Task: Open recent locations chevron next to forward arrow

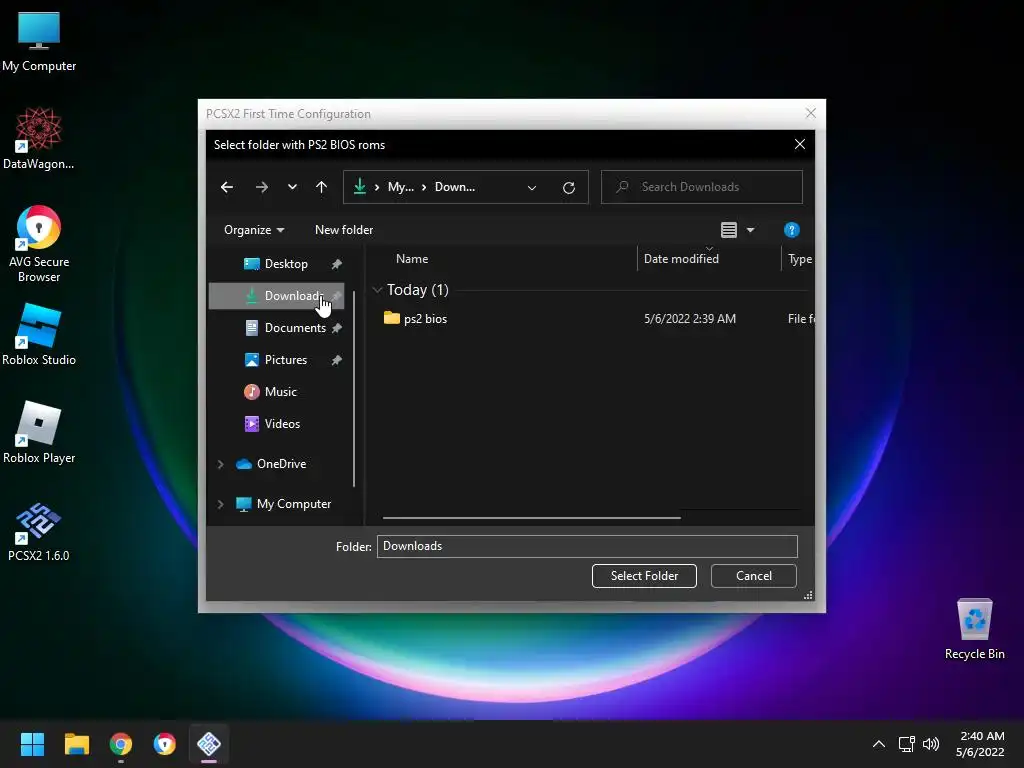Action: 292,187
